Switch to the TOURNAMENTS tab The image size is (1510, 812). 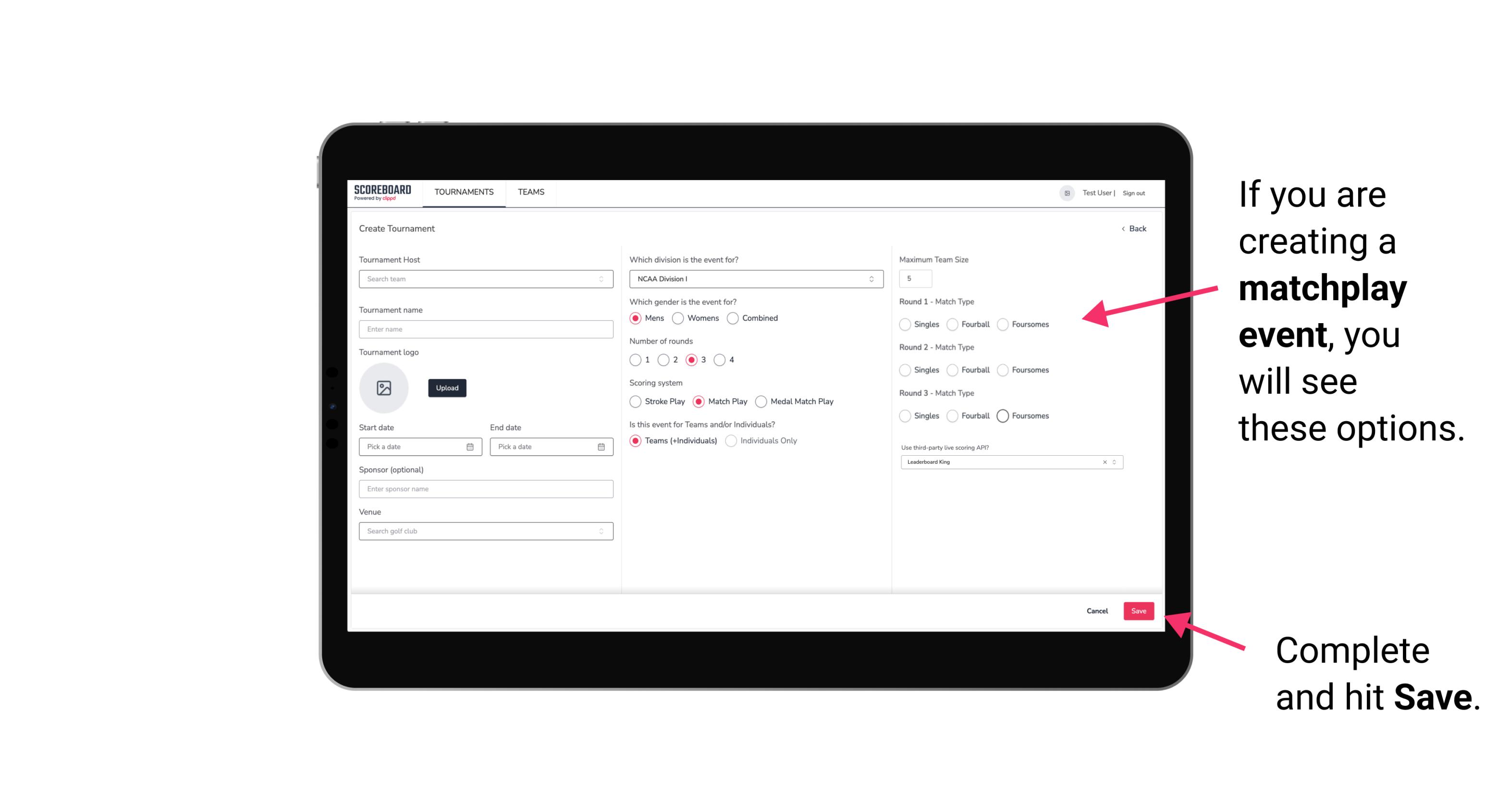463,192
